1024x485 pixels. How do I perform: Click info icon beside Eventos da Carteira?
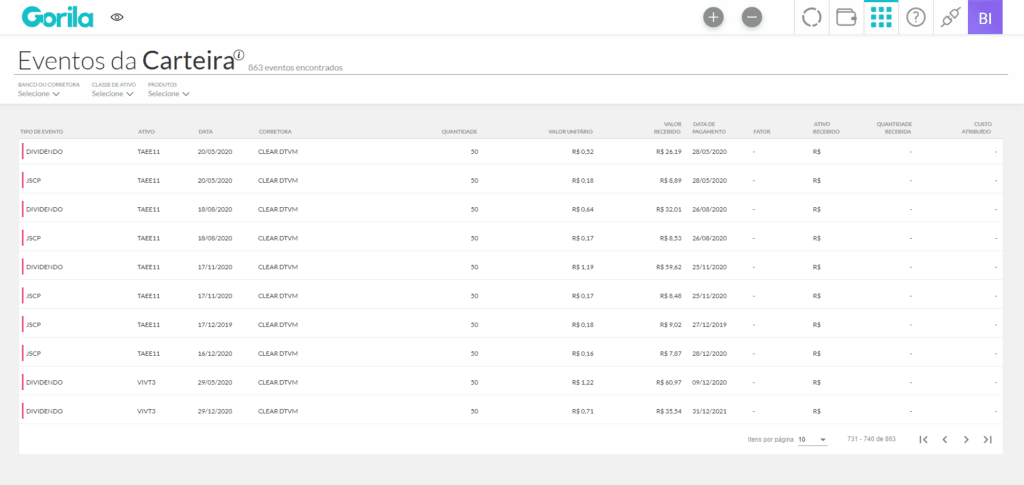point(239,55)
